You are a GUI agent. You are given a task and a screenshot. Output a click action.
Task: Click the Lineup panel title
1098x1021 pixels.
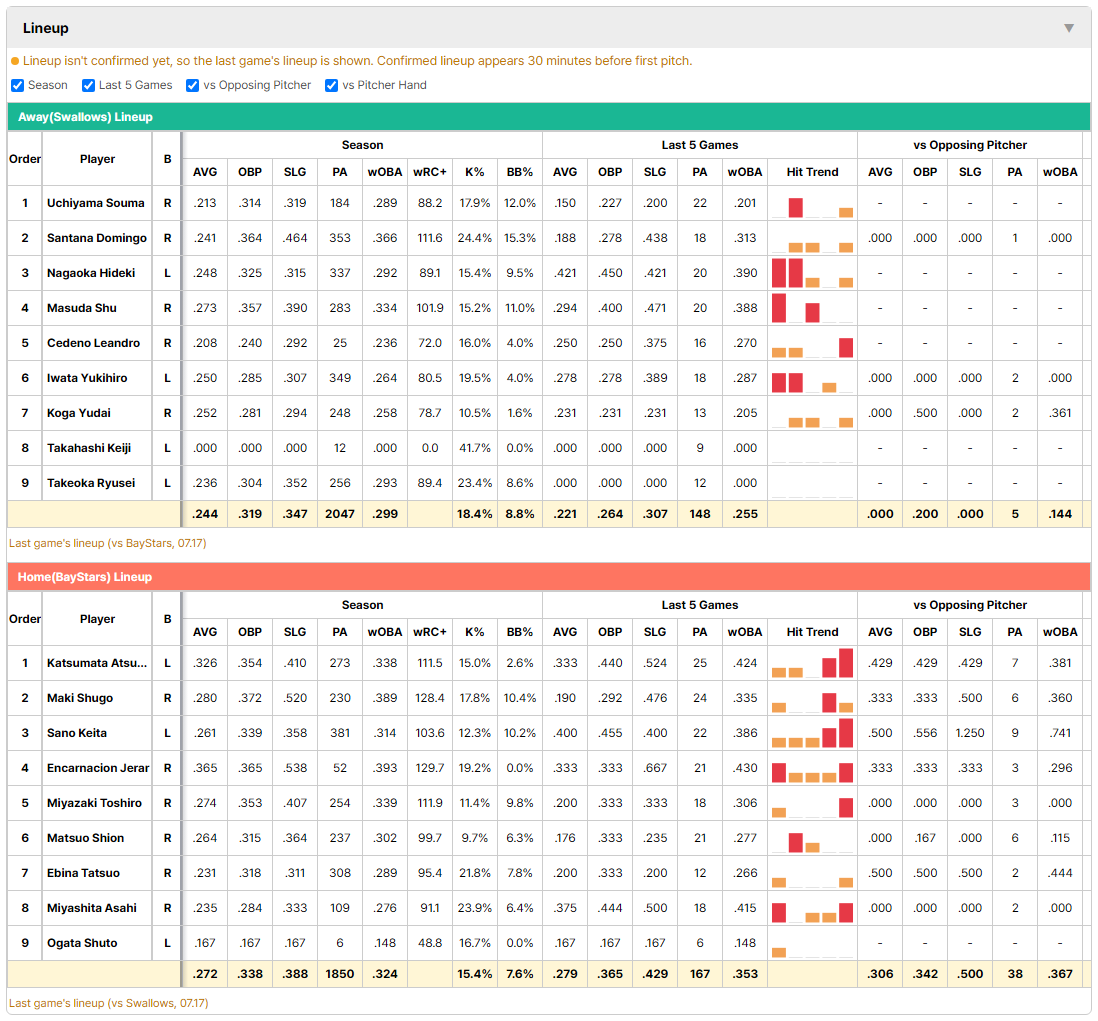pyautogui.click(x=46, y=28)
